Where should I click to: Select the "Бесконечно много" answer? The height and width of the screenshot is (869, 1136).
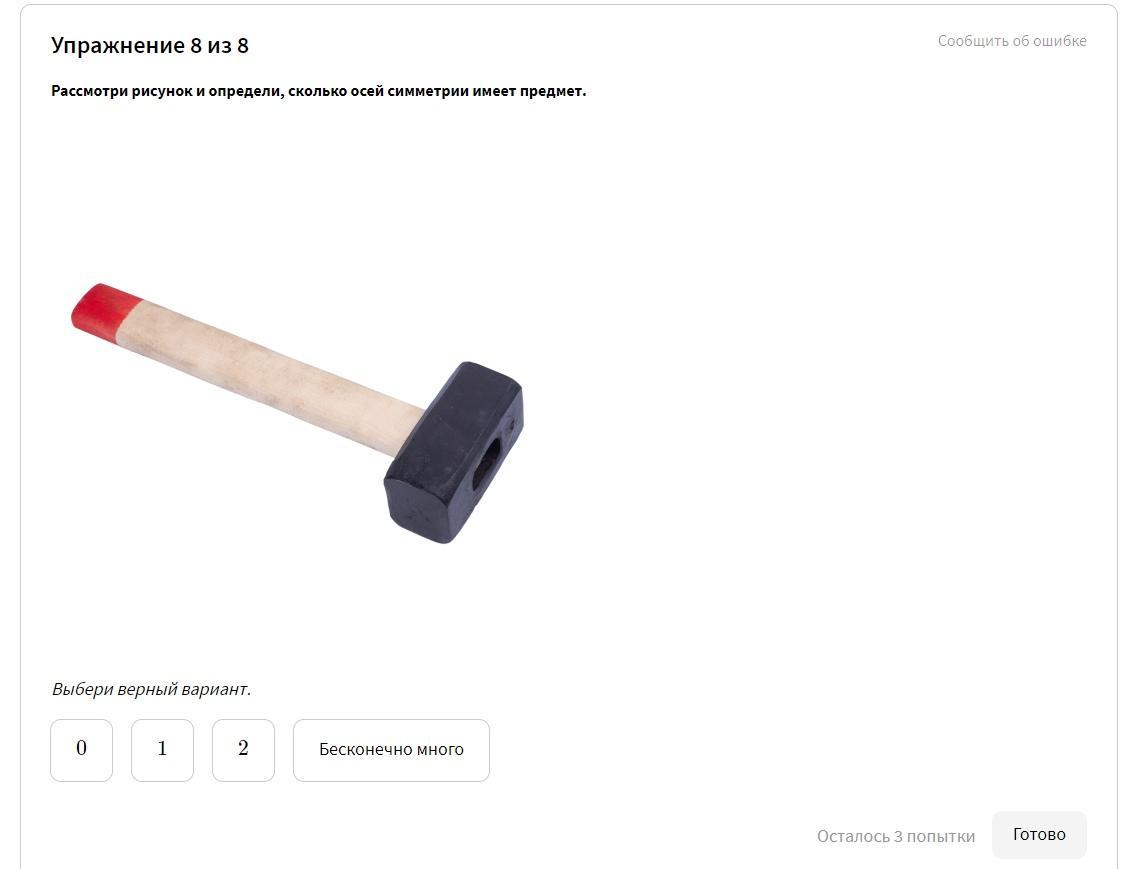(391, 750)
